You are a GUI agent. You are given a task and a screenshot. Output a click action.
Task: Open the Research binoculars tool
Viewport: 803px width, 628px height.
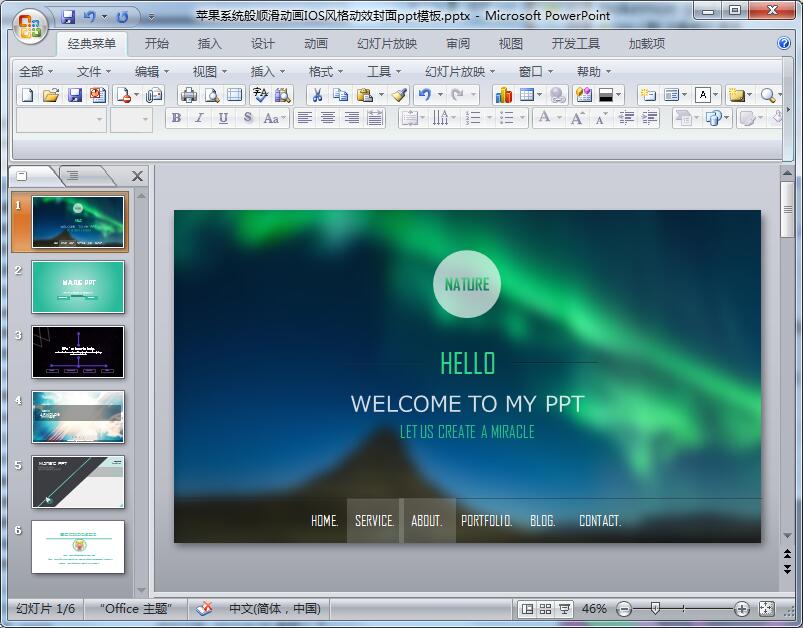(283, 95)
